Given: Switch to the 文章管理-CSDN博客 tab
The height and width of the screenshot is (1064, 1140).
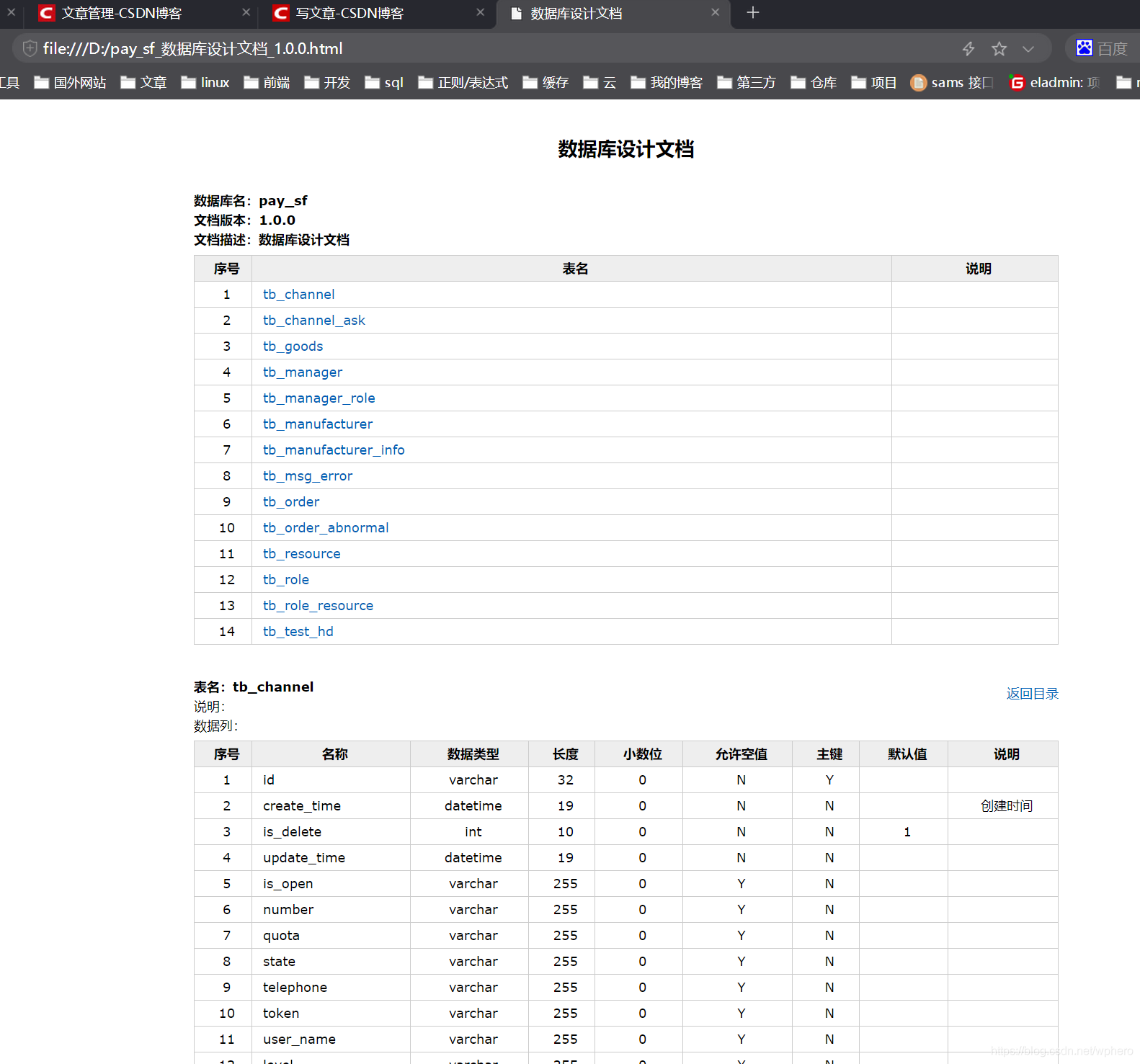Looking at the screenshot, I should pos(137,13).
